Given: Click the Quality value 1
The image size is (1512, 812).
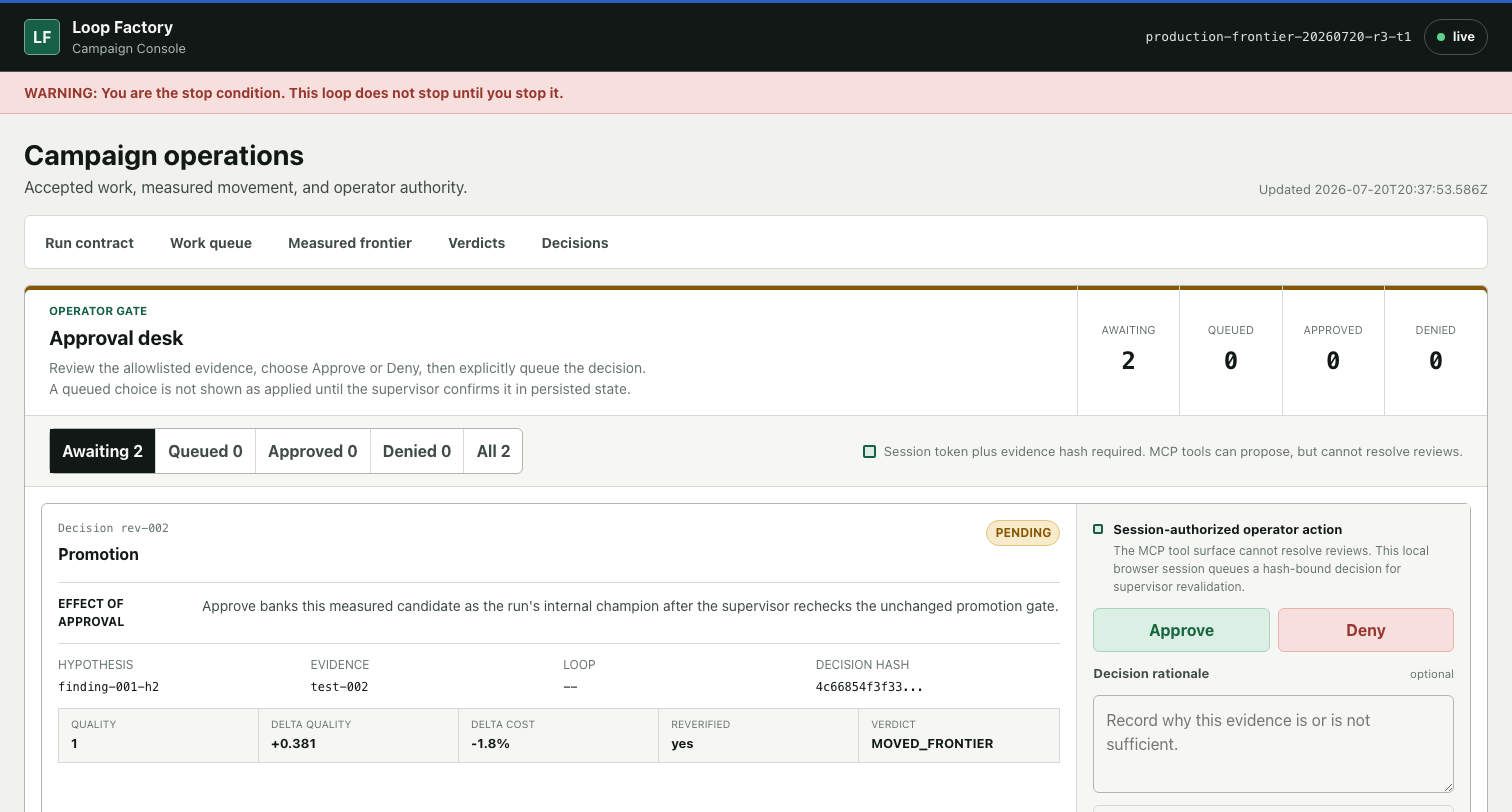Looking at the screenshot, I should 75,744.
